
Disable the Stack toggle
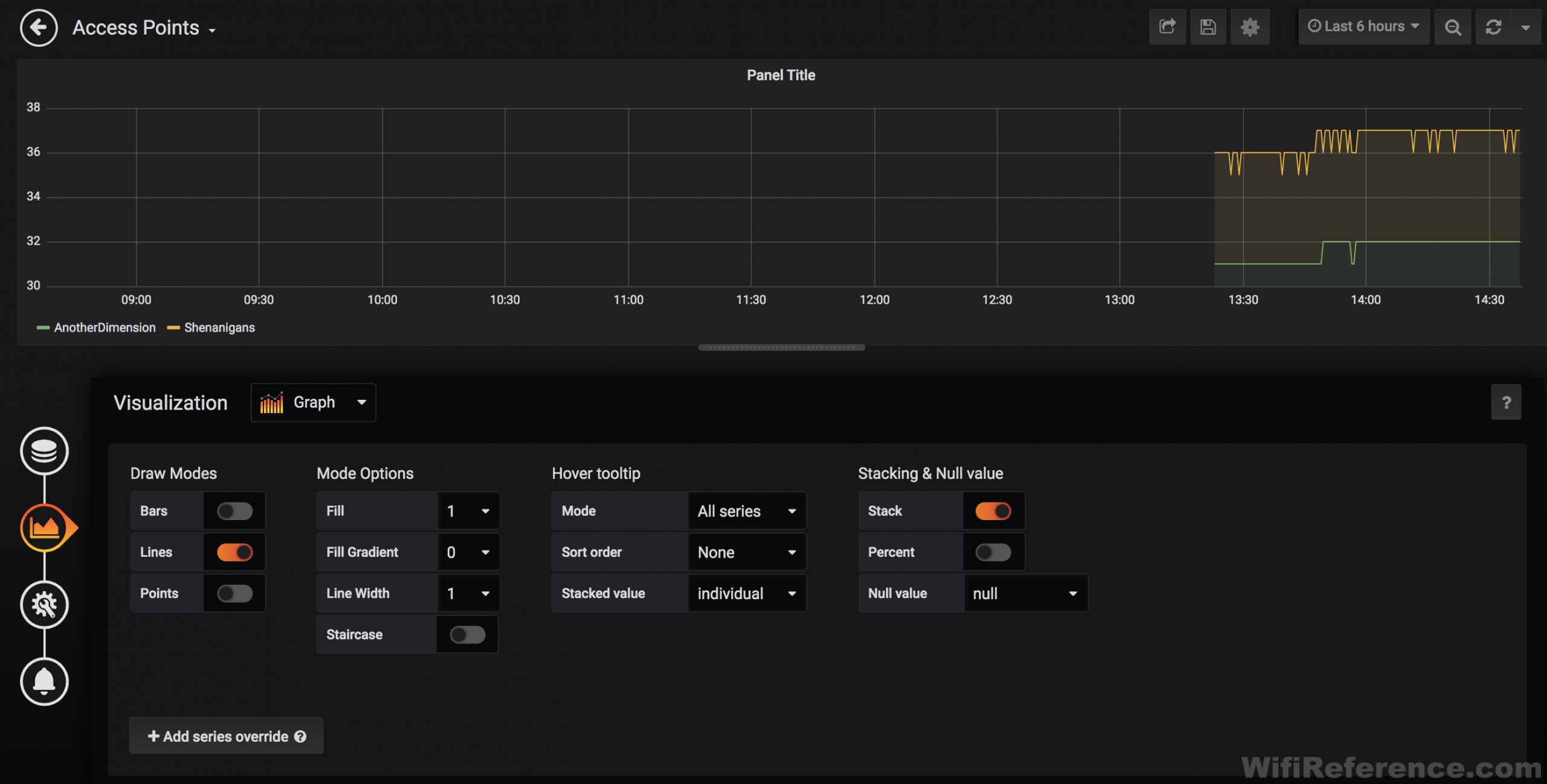[x=993, y=511]
